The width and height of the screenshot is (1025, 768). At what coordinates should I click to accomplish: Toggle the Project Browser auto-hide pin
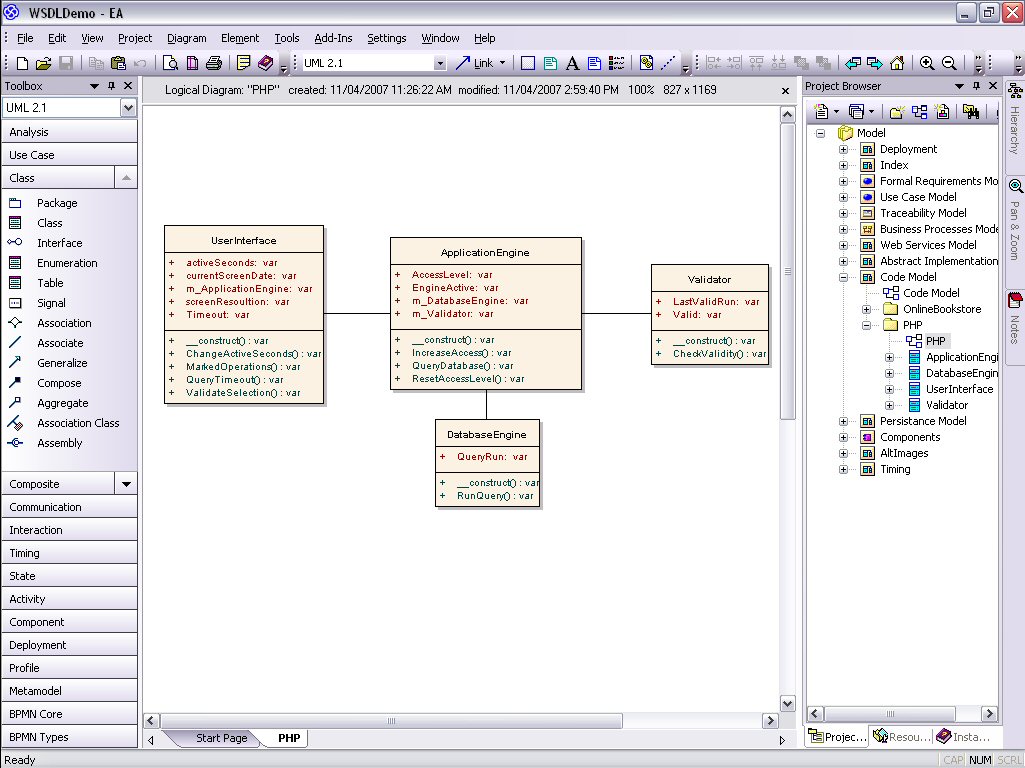pos(976,86)
